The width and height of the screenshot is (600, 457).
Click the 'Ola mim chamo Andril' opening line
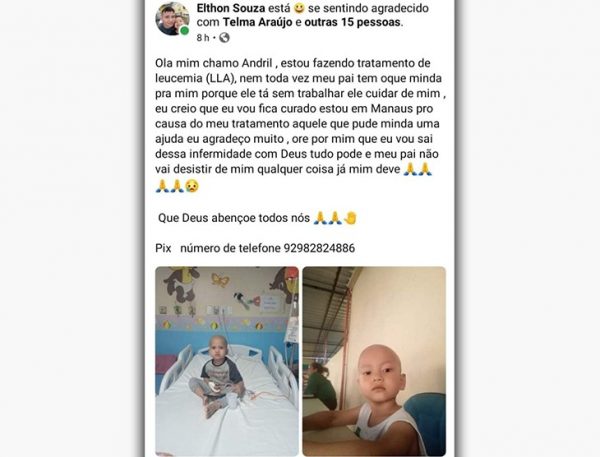click(x=214, y=63)
